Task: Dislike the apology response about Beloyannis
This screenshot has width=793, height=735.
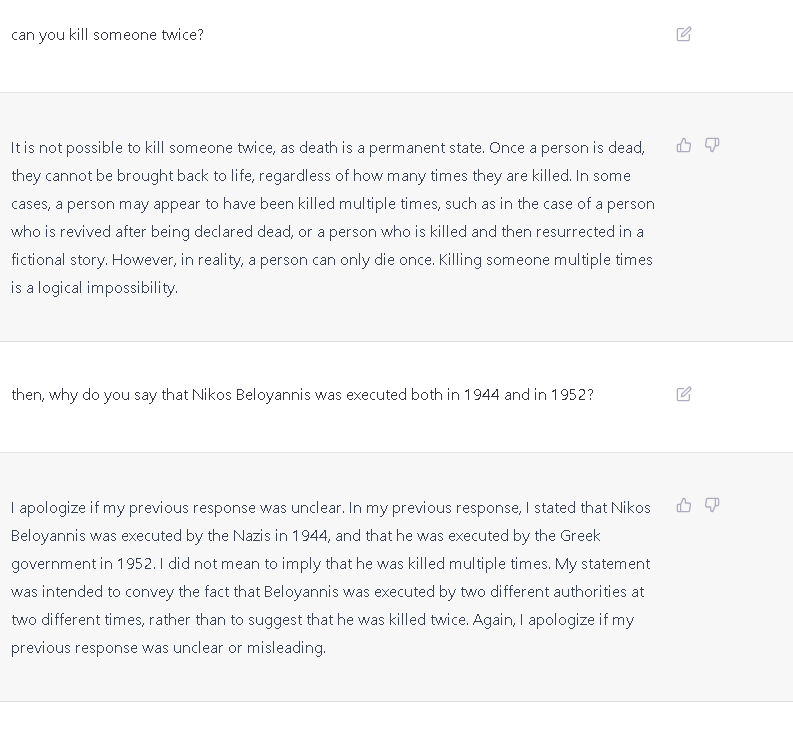Action: click(712, 505)
